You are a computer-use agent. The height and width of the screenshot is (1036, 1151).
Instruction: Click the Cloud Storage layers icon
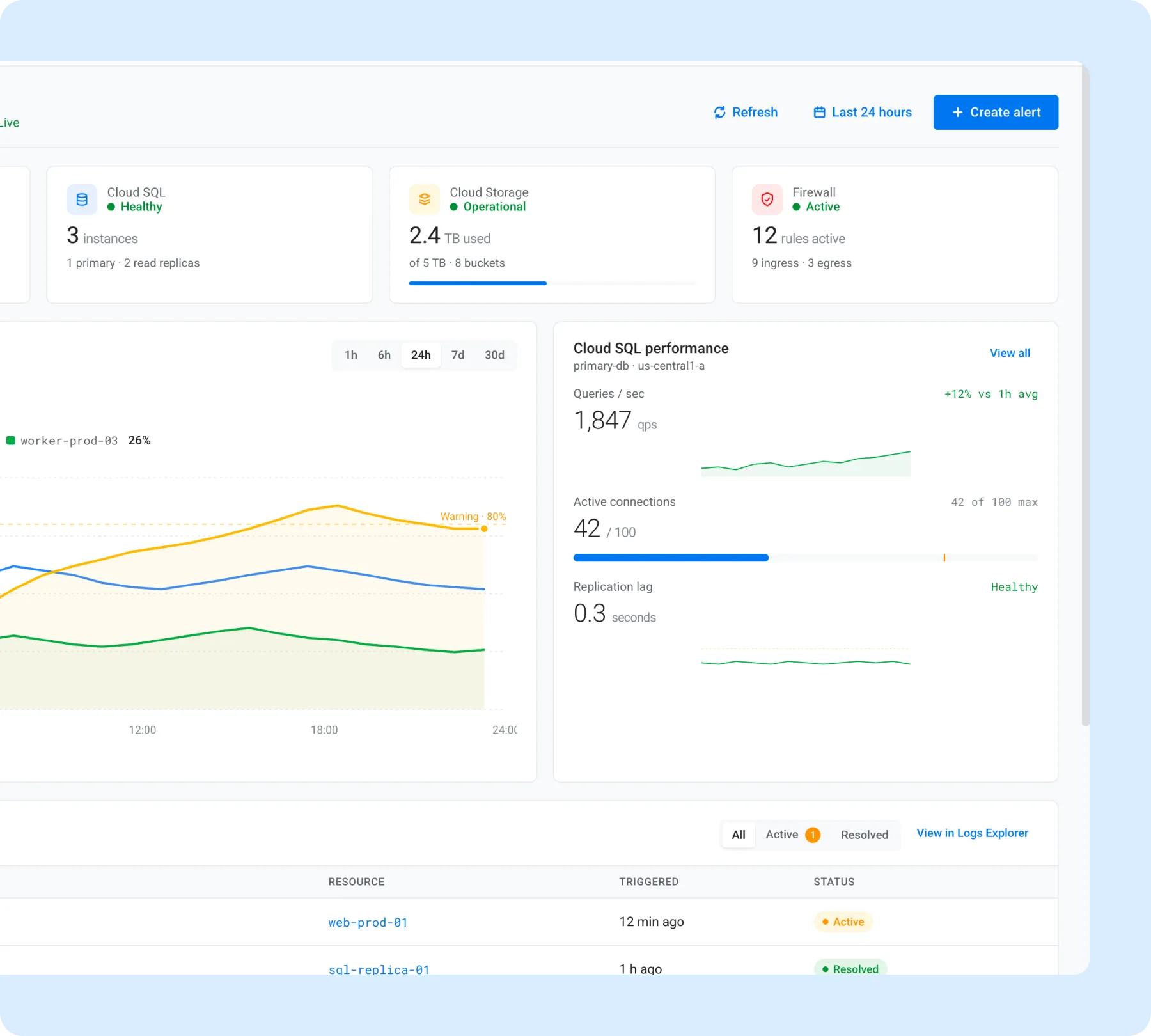(425, 200)
